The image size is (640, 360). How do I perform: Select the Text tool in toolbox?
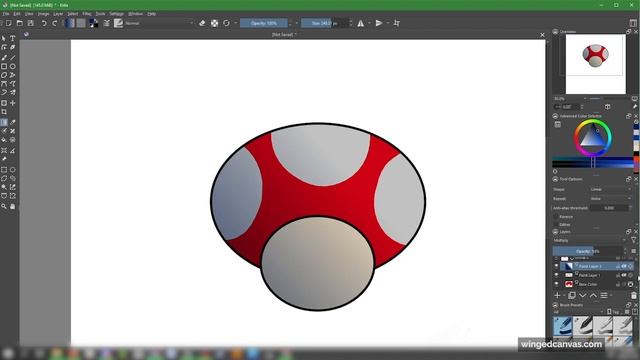13,38
